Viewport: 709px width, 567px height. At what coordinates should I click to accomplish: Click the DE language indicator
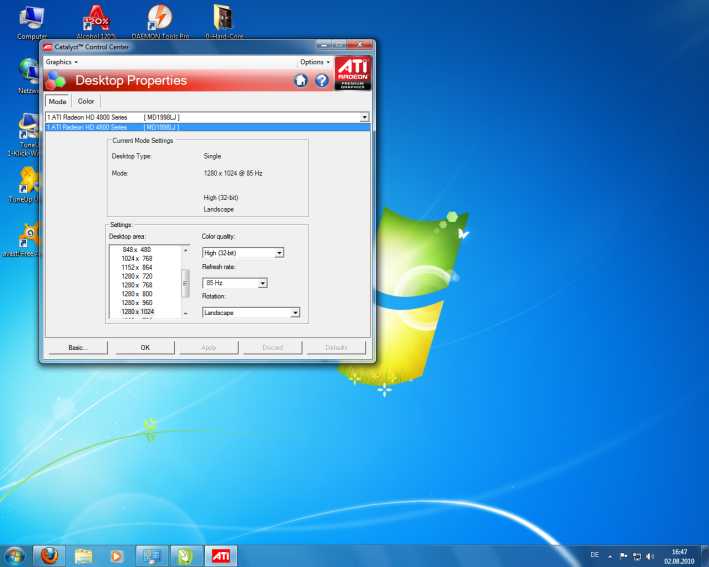tap(595, 555)
